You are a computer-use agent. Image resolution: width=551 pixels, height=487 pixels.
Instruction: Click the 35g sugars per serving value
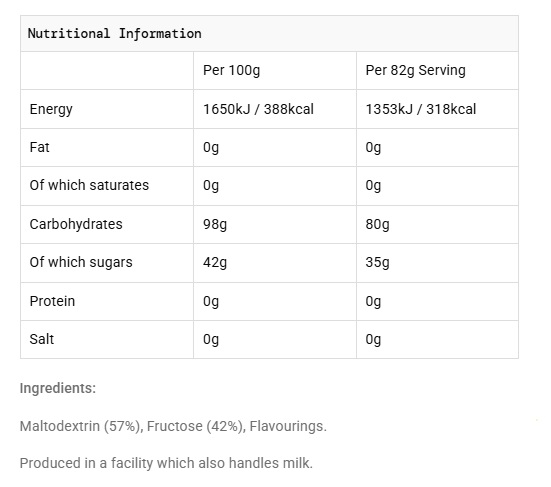point(377,262)
